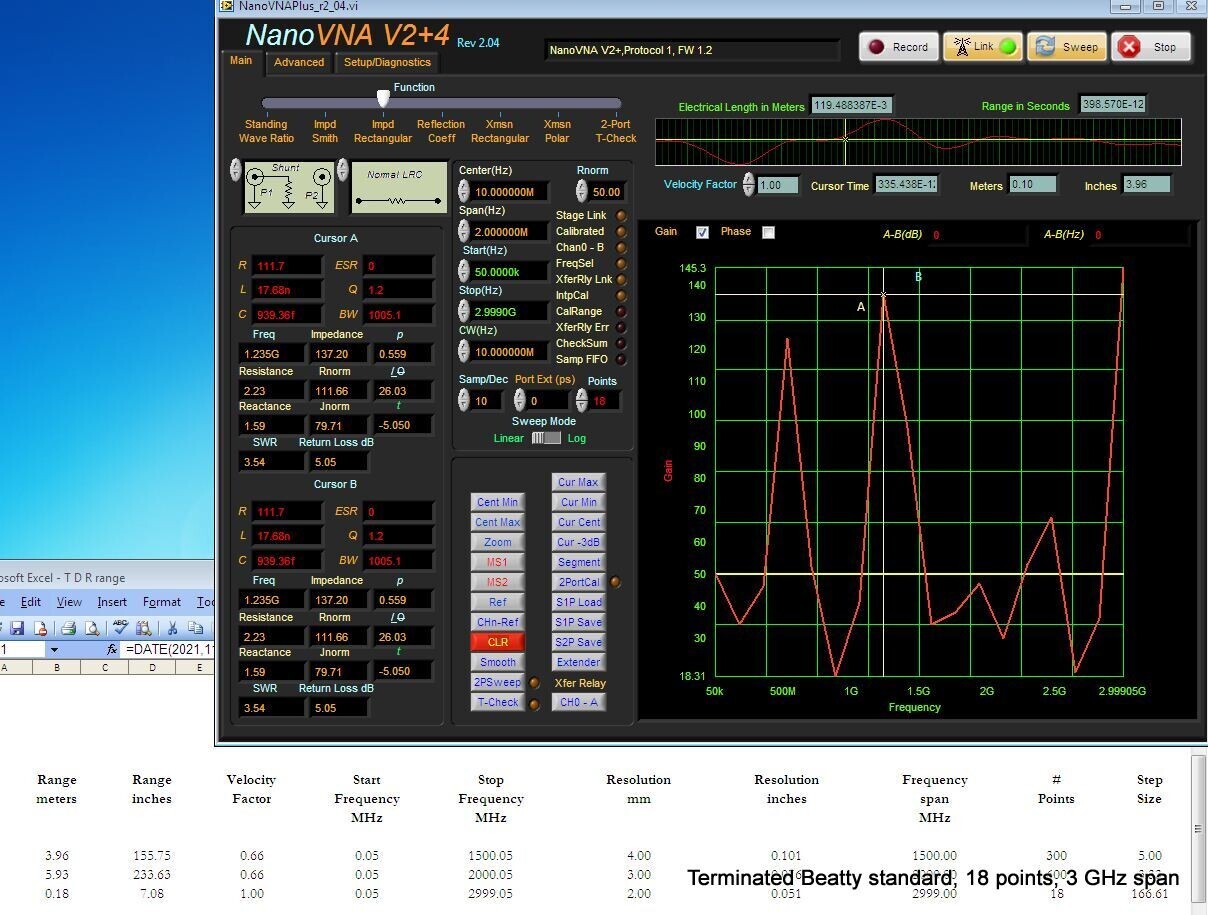Click the CH0 - A Xfer Relay button
Image resolution: width=1208 pixels, height=915 pixels.
578,702
